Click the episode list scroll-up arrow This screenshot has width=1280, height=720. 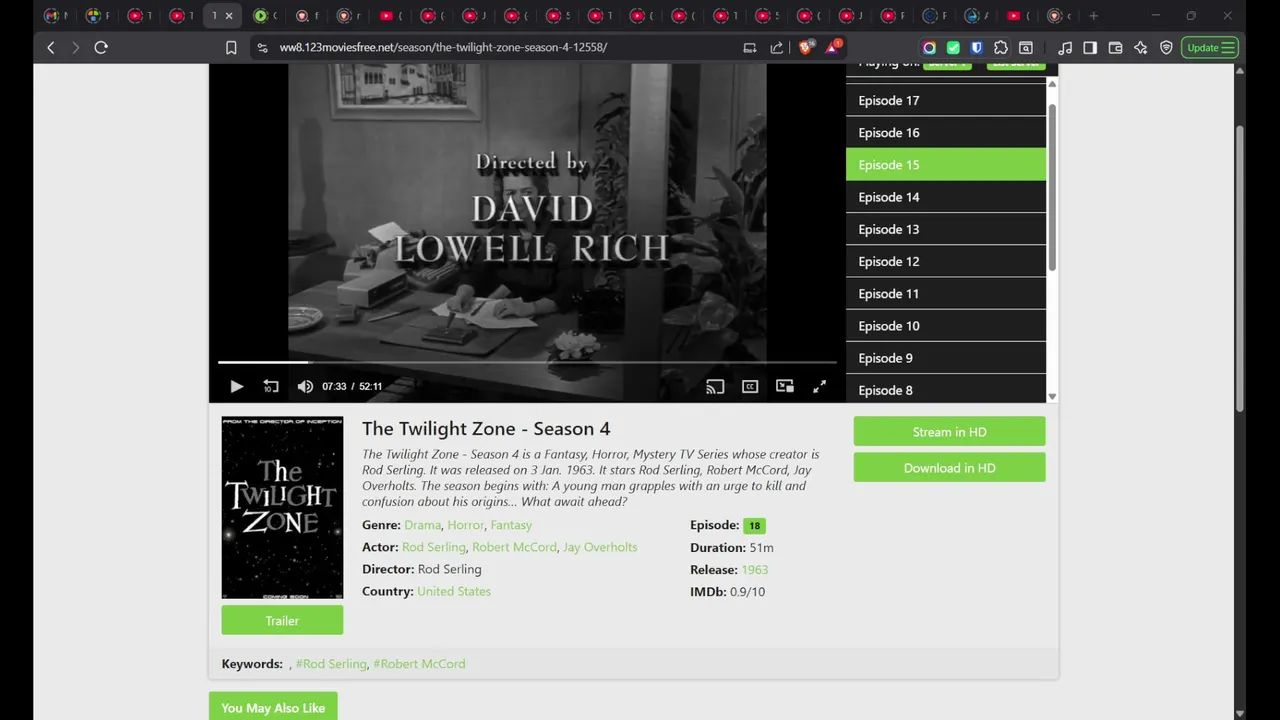[x=1052, y=85]
